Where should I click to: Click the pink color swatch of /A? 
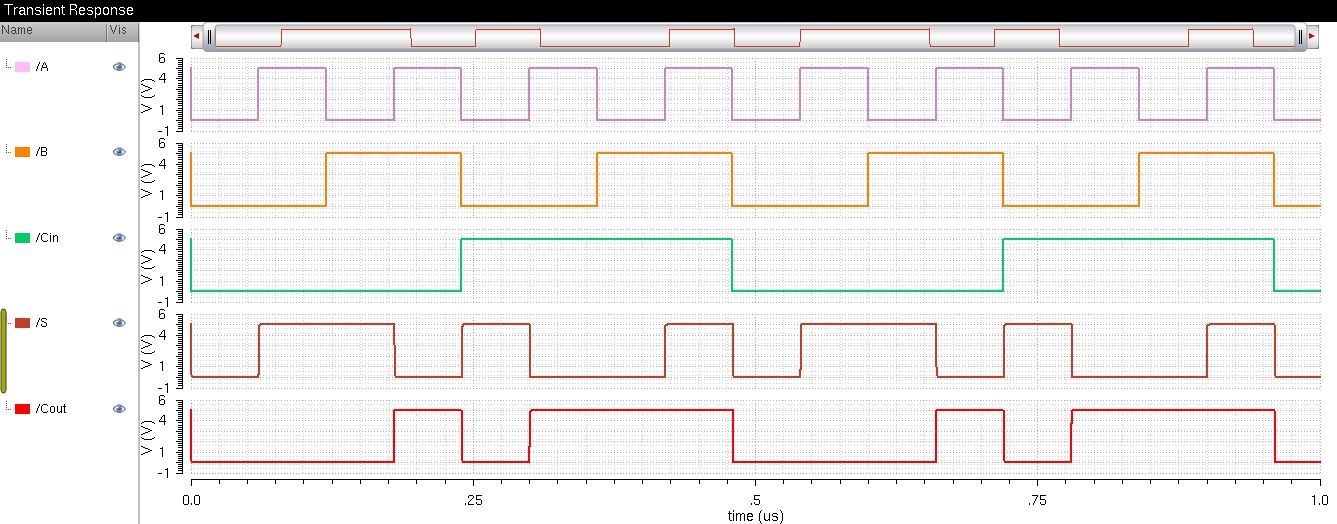click(22, 66)
